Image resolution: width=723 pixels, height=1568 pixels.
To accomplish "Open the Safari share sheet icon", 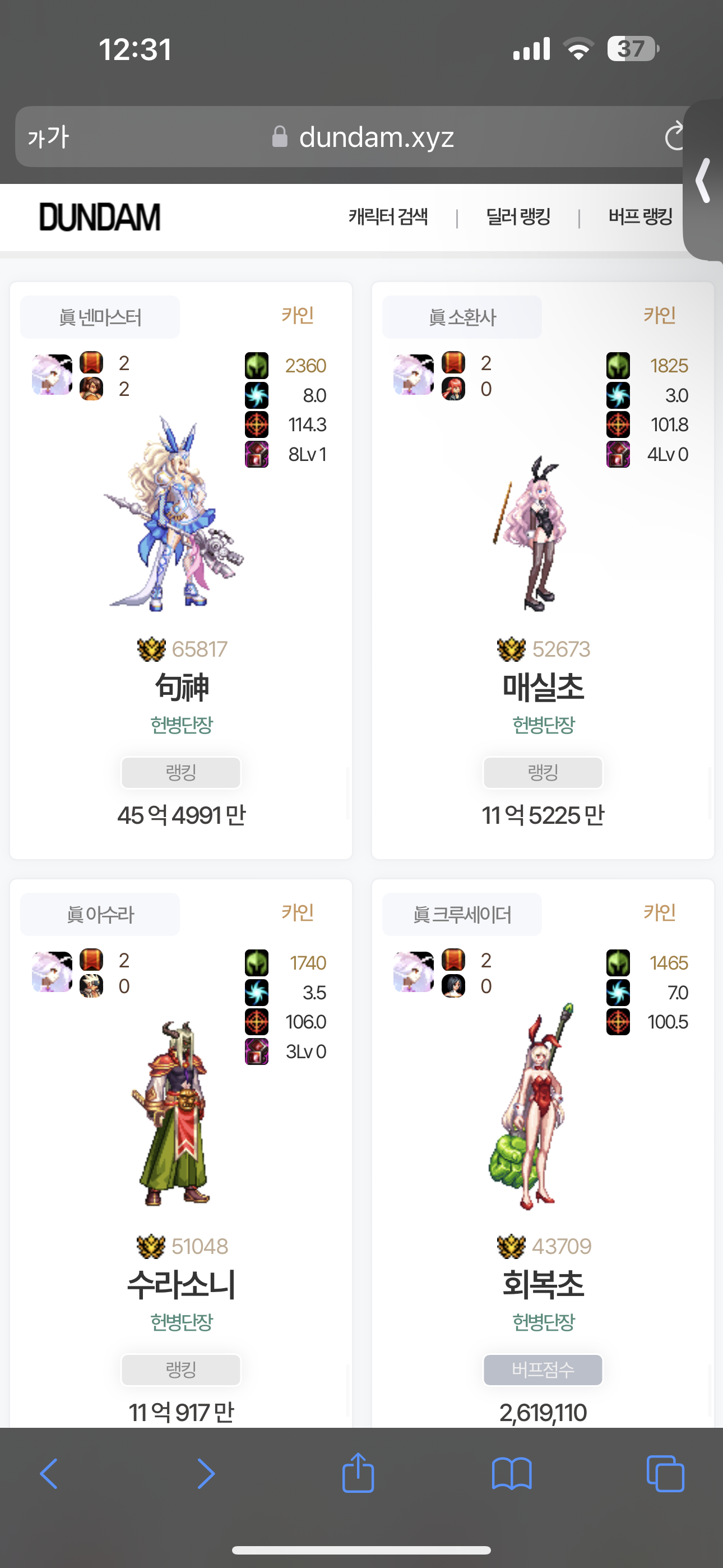I will [x=358, y=1473].
